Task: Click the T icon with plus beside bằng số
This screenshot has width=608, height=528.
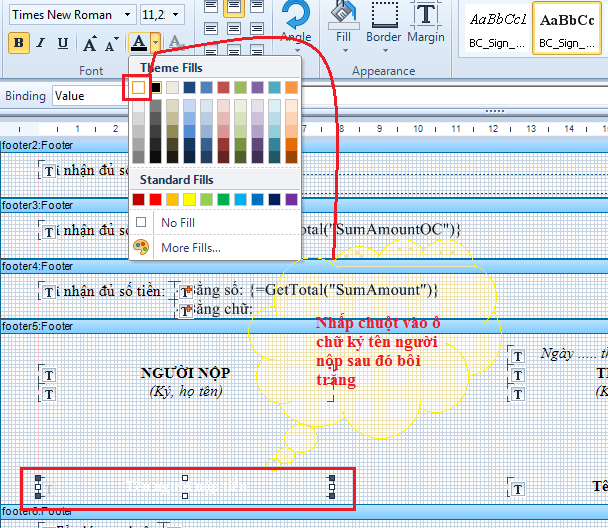Action: pos(186,292)
